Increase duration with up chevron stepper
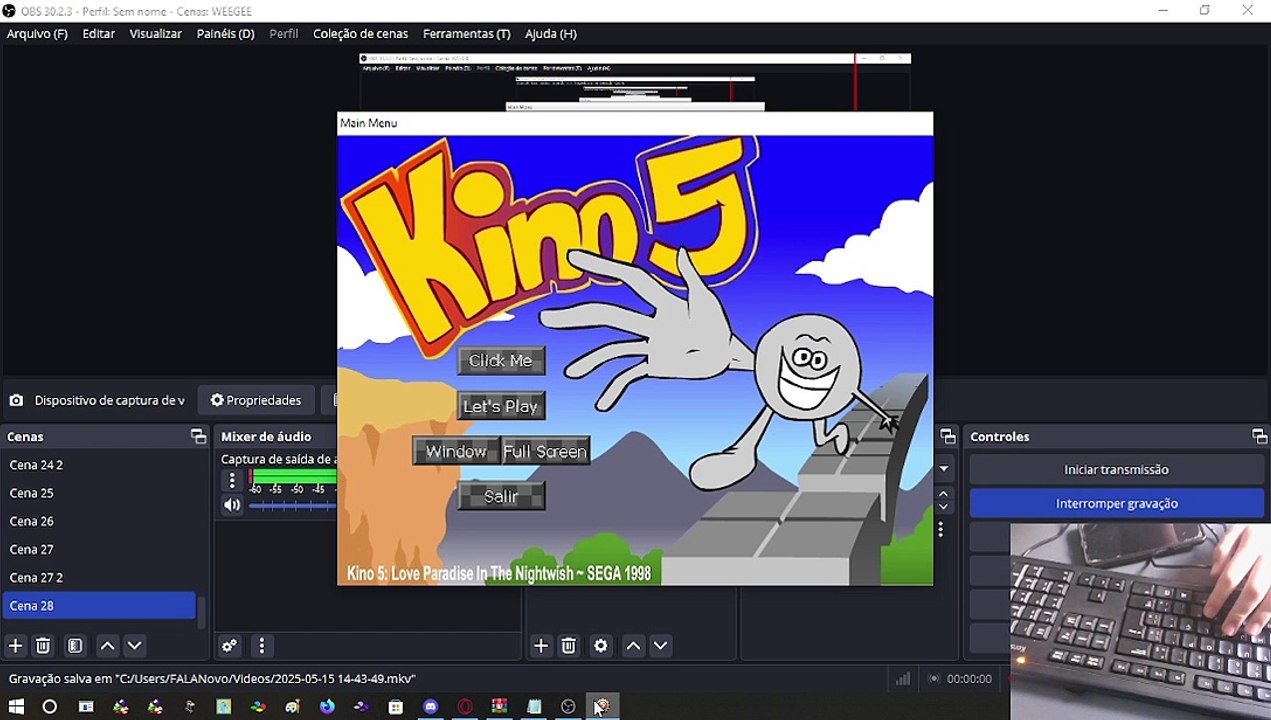This screenshot has width=1271, height=720. click(943, 494)
